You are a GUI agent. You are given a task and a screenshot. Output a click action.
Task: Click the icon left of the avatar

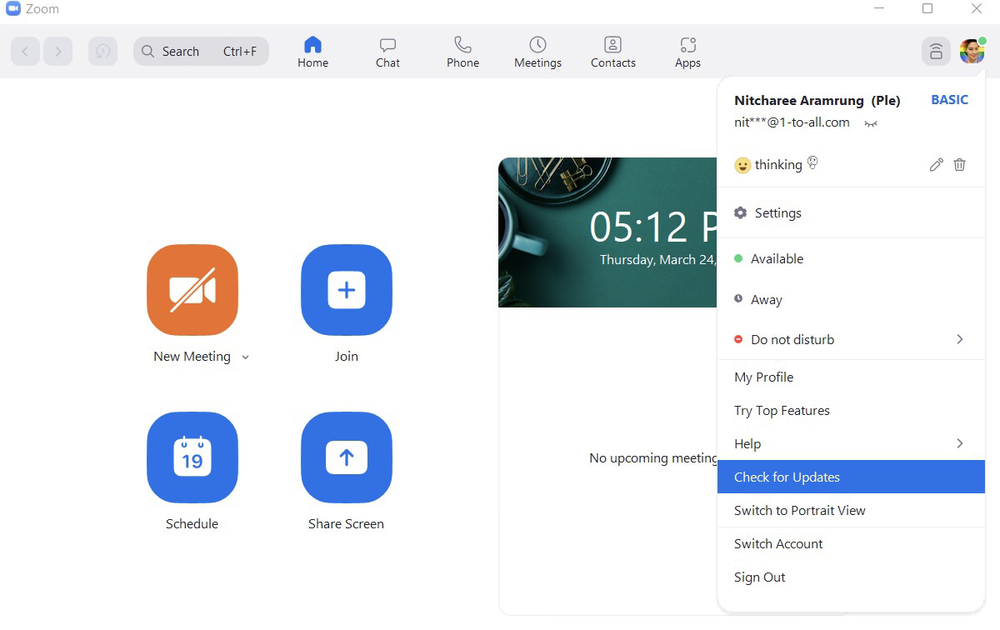pyautogui.click(x=936, y=51)
